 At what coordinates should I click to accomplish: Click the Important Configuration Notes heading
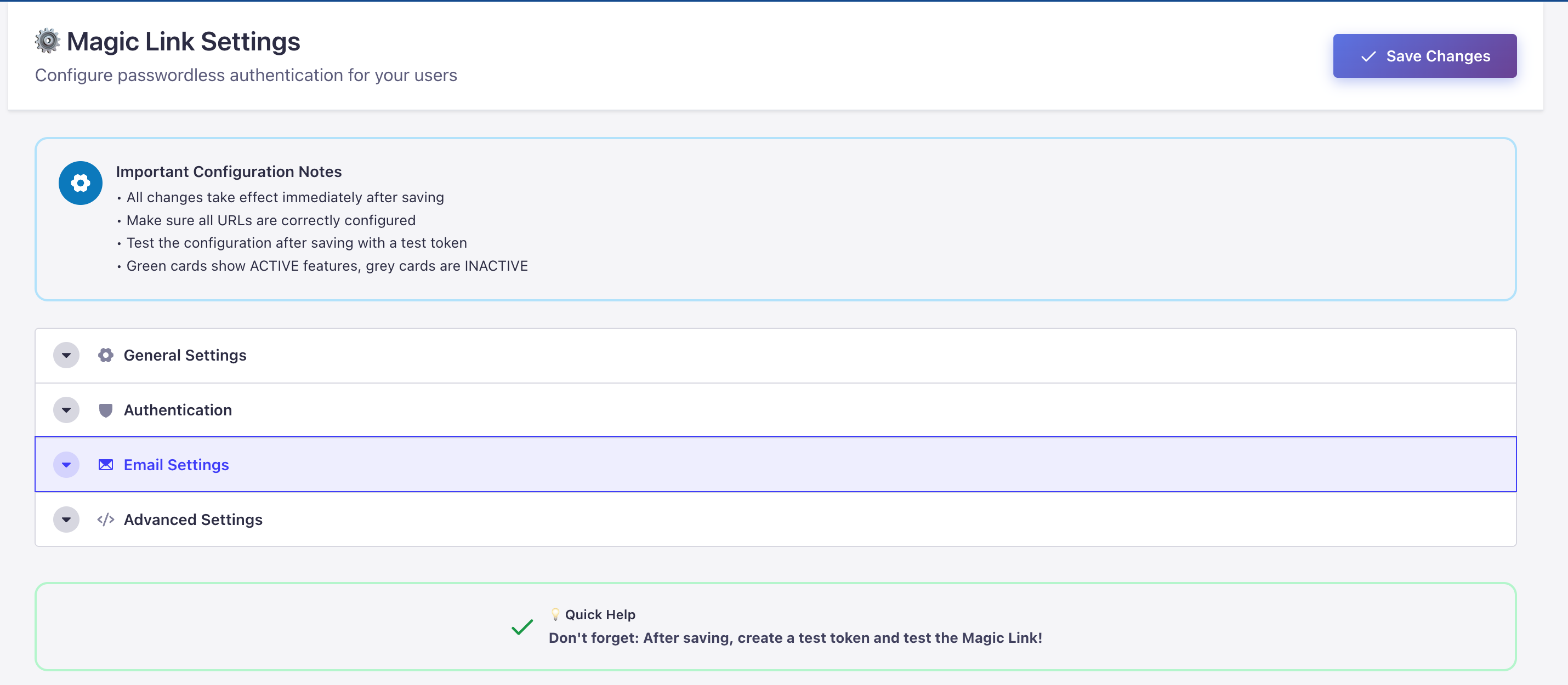pyautogui.click(x=229, y=172)
